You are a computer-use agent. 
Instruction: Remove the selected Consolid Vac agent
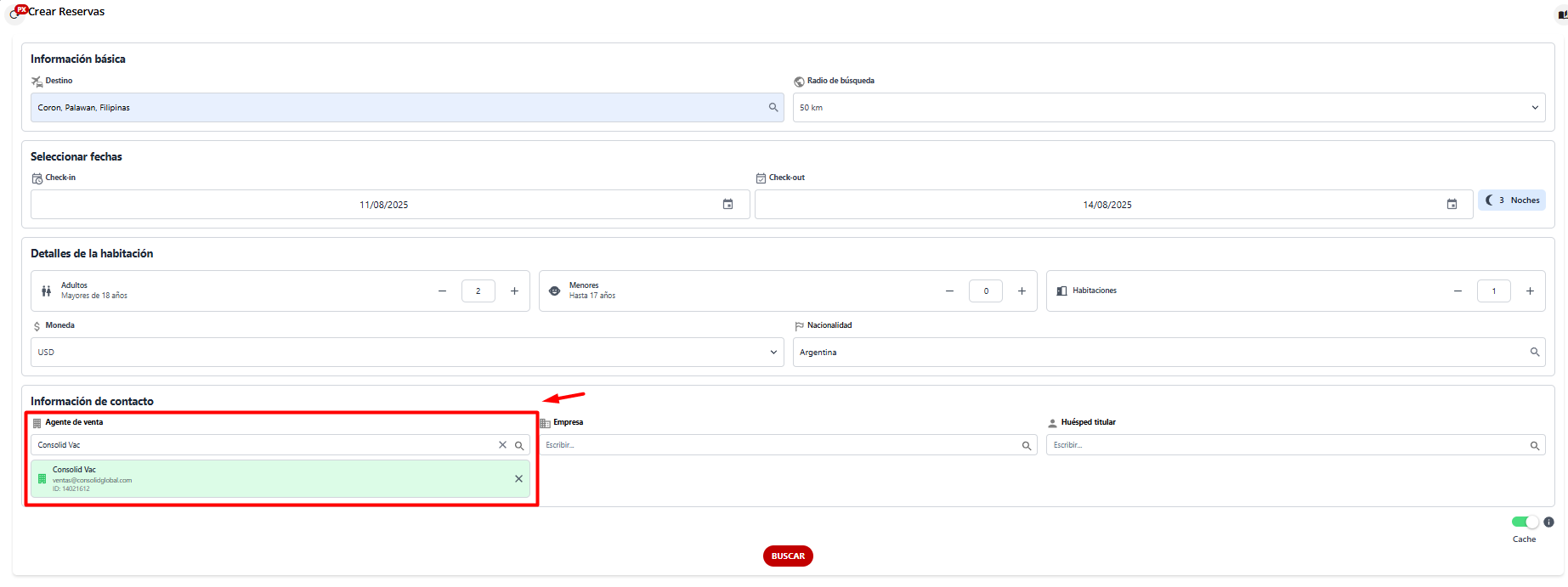(x=518, y=479)
